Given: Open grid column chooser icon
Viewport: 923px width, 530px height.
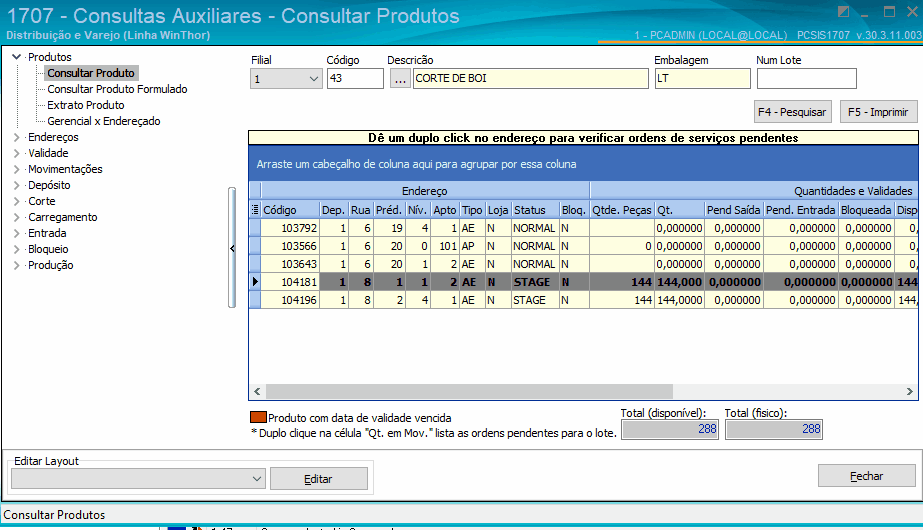Looking at the screenshot, I should [255, 210].
